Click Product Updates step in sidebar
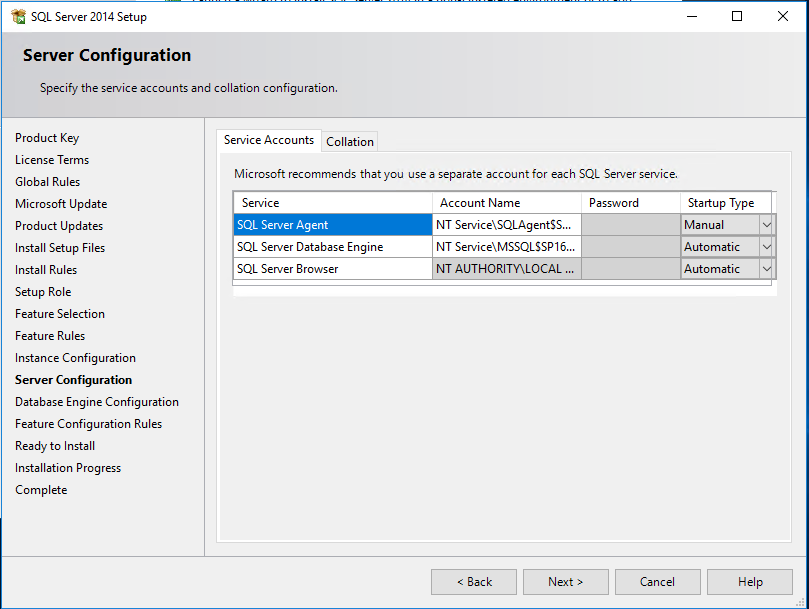Viewport: 809px width, 609px height. tap(59, 226)
